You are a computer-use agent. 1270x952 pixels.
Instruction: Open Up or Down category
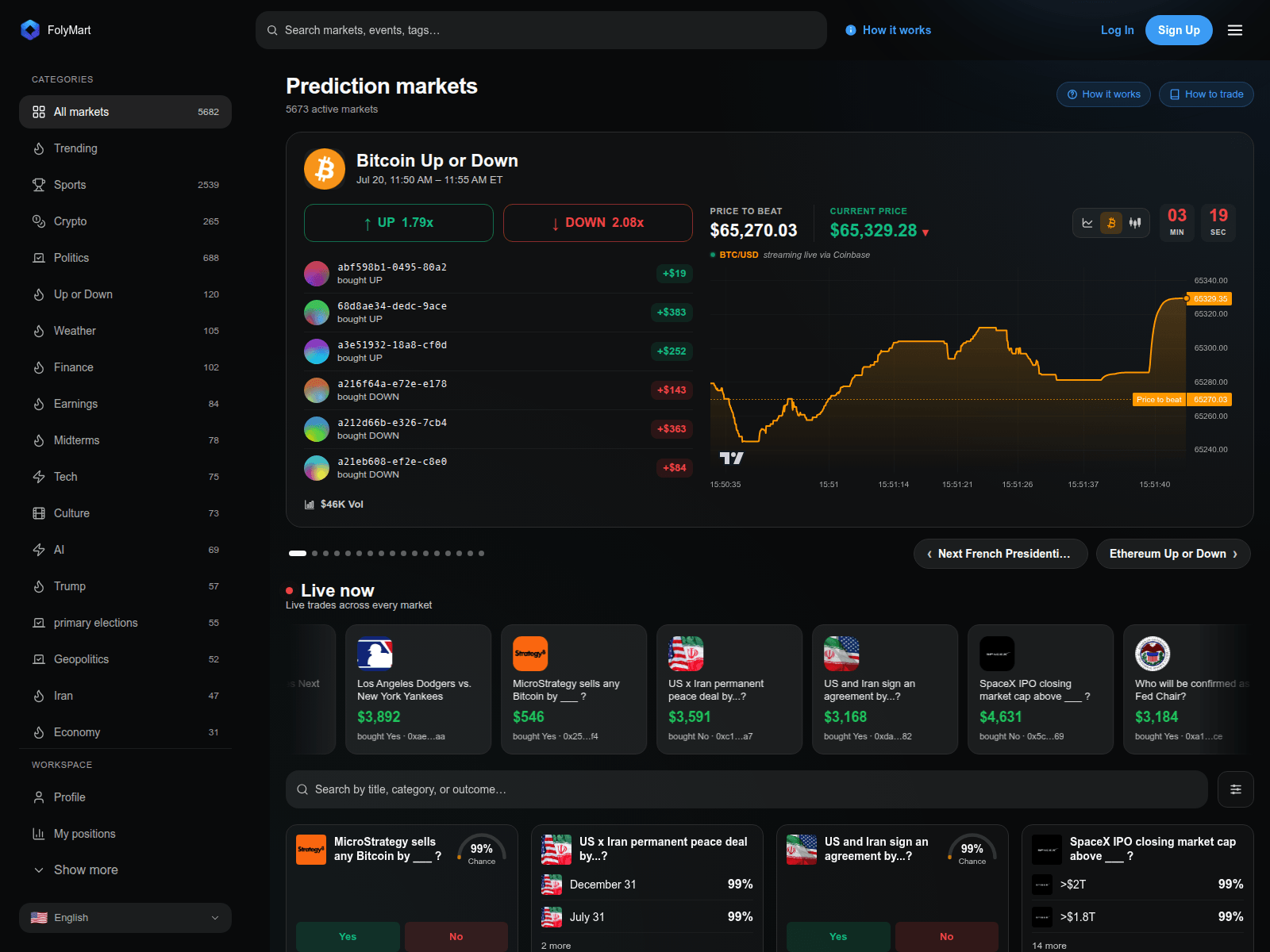pyautogui.click(x=125, y=294)
